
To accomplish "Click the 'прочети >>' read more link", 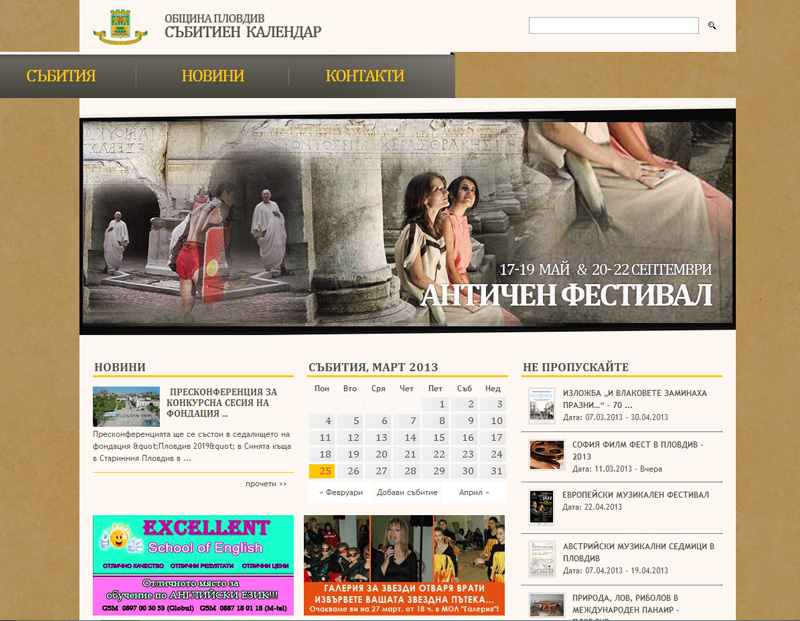I will (266, 484).
